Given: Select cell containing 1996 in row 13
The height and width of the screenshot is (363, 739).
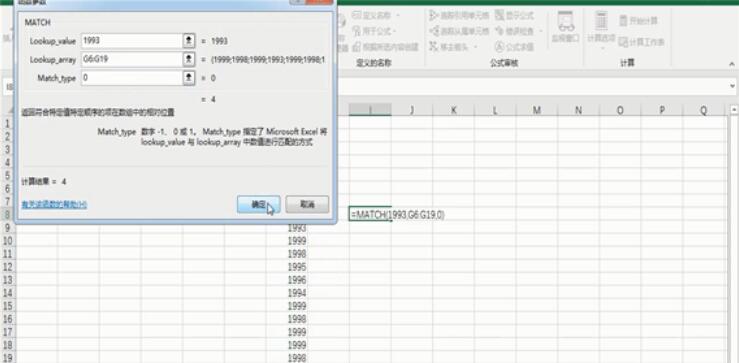Looking at the screenshot, I should [x=287, y=280].
